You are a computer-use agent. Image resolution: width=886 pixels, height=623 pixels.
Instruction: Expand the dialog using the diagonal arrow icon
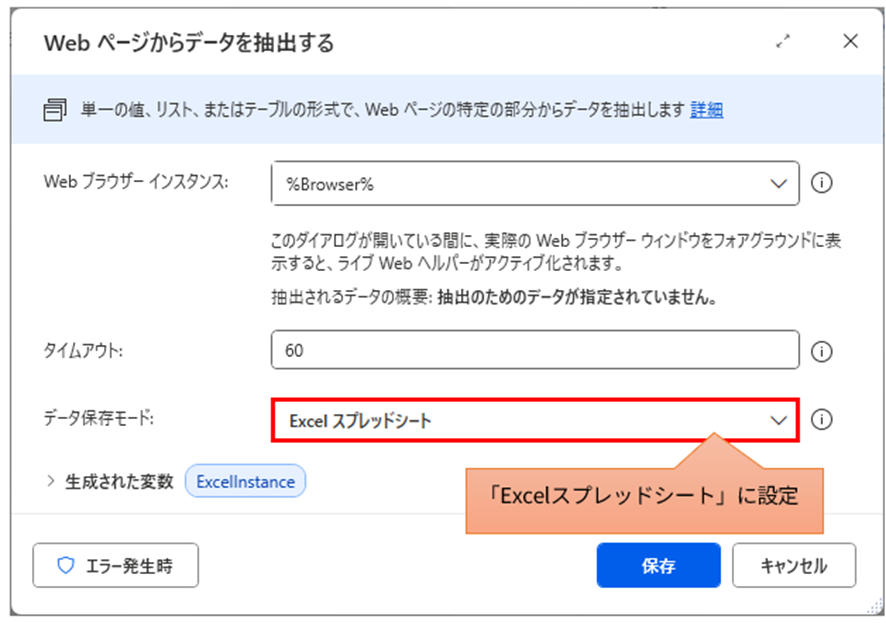pyautogui.click(x=783, y=41)
